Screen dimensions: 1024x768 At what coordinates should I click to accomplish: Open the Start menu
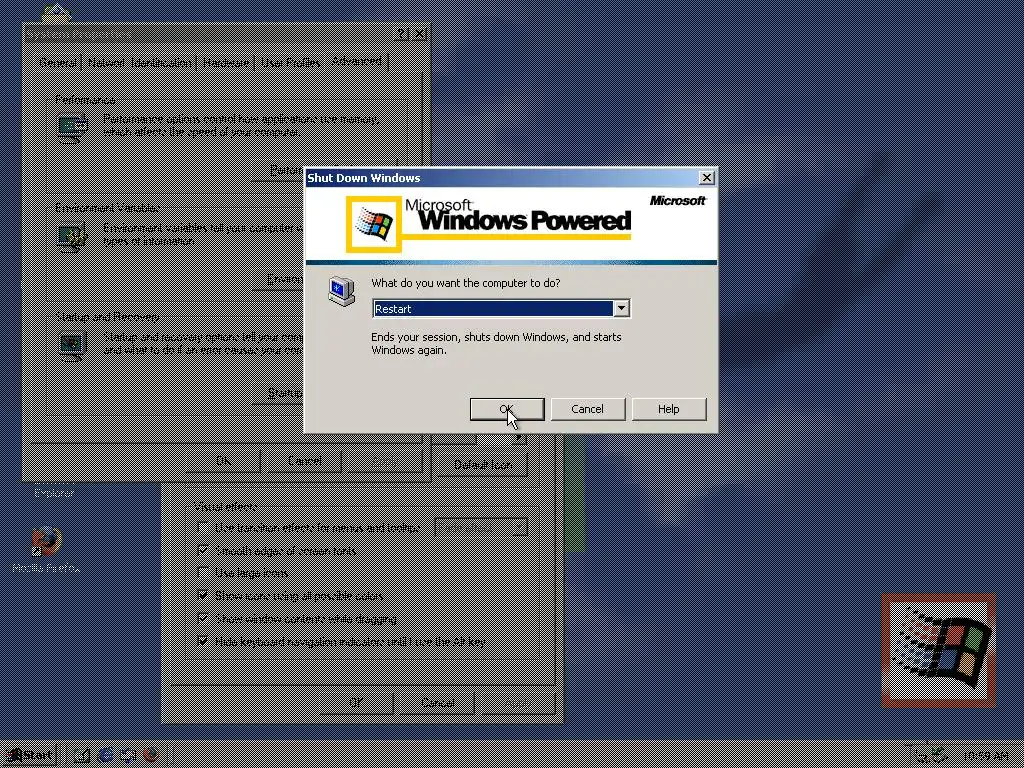[29, 756]
